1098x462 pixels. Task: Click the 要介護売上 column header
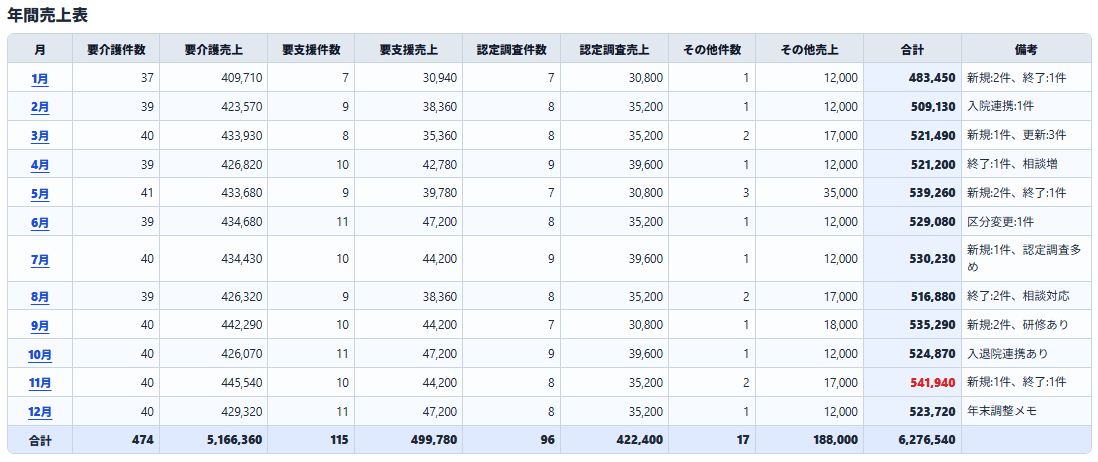point(214,50)
